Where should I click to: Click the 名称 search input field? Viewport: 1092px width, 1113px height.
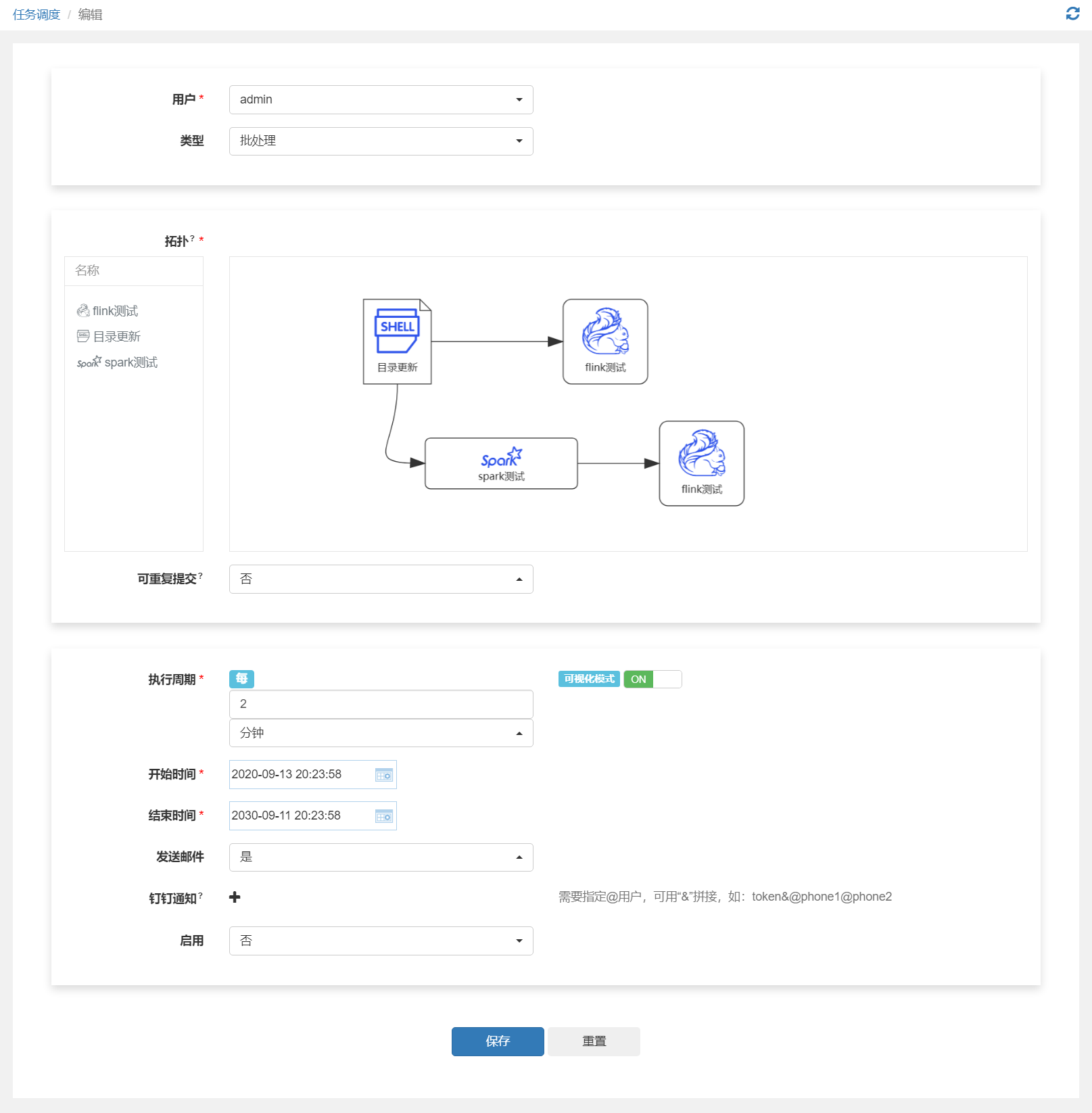click(133, 270)
